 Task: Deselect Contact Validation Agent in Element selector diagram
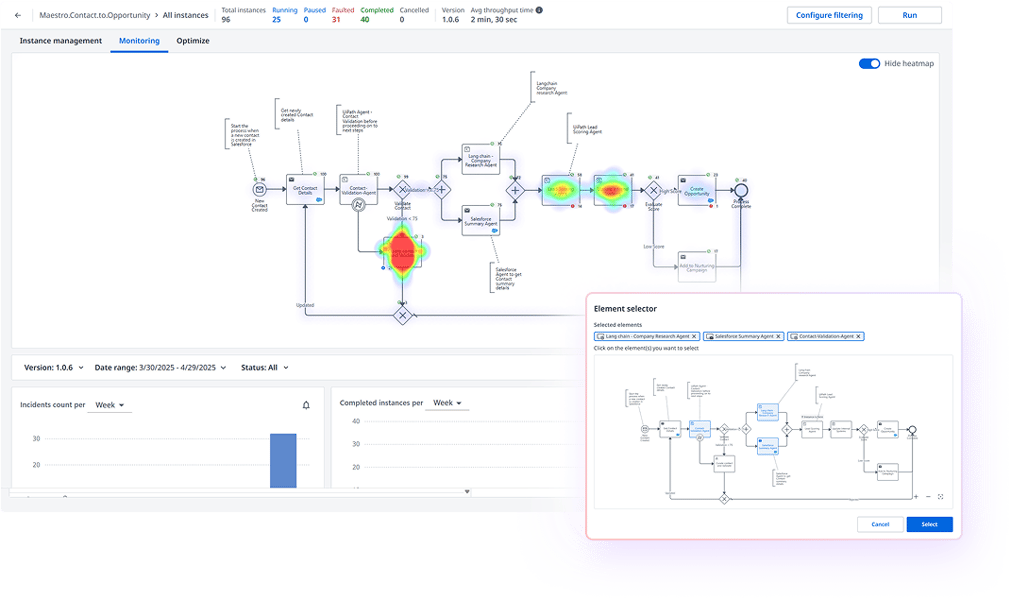coord(700,430)
